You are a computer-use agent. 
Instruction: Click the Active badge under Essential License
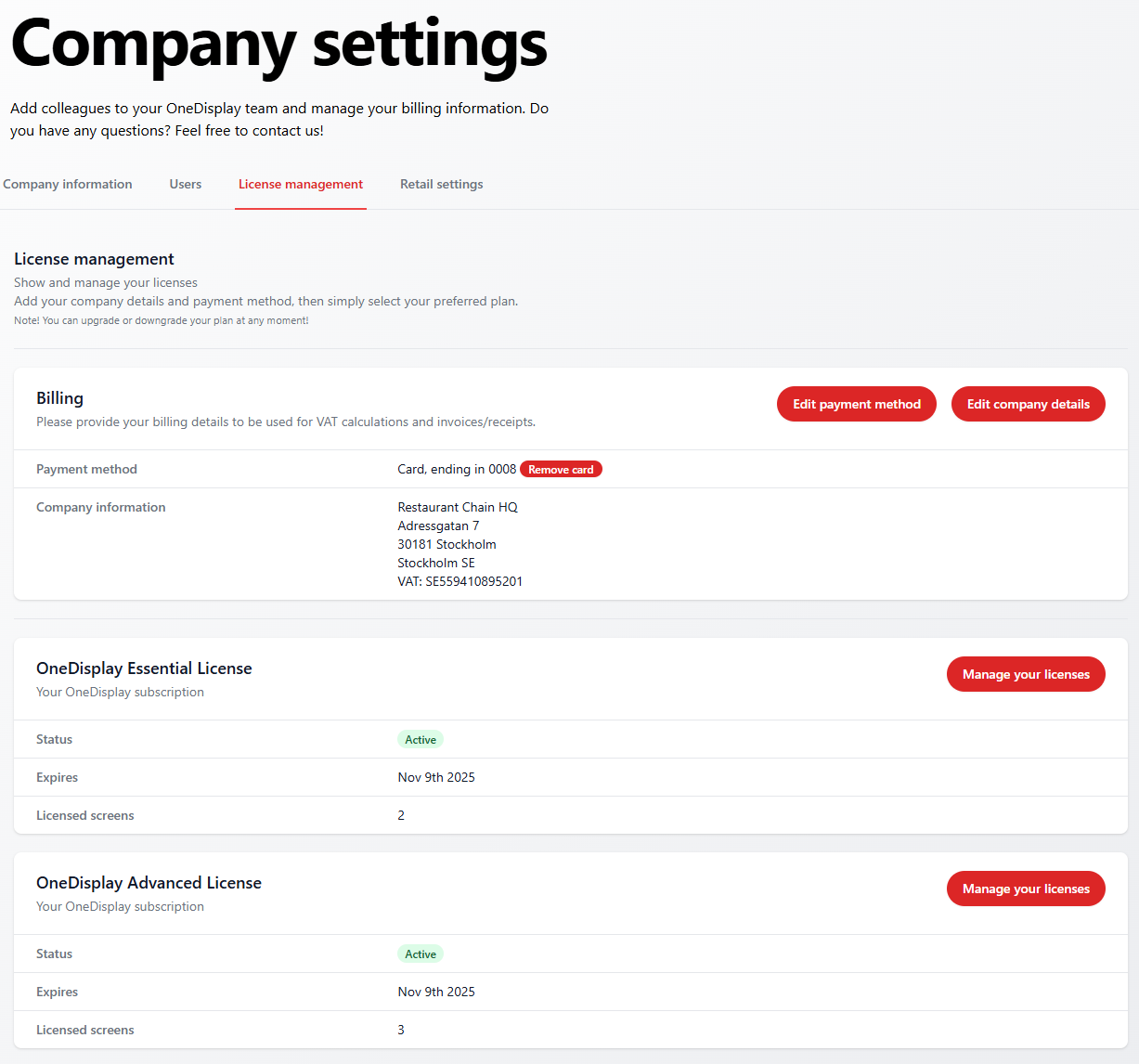(x=421, y=740)
